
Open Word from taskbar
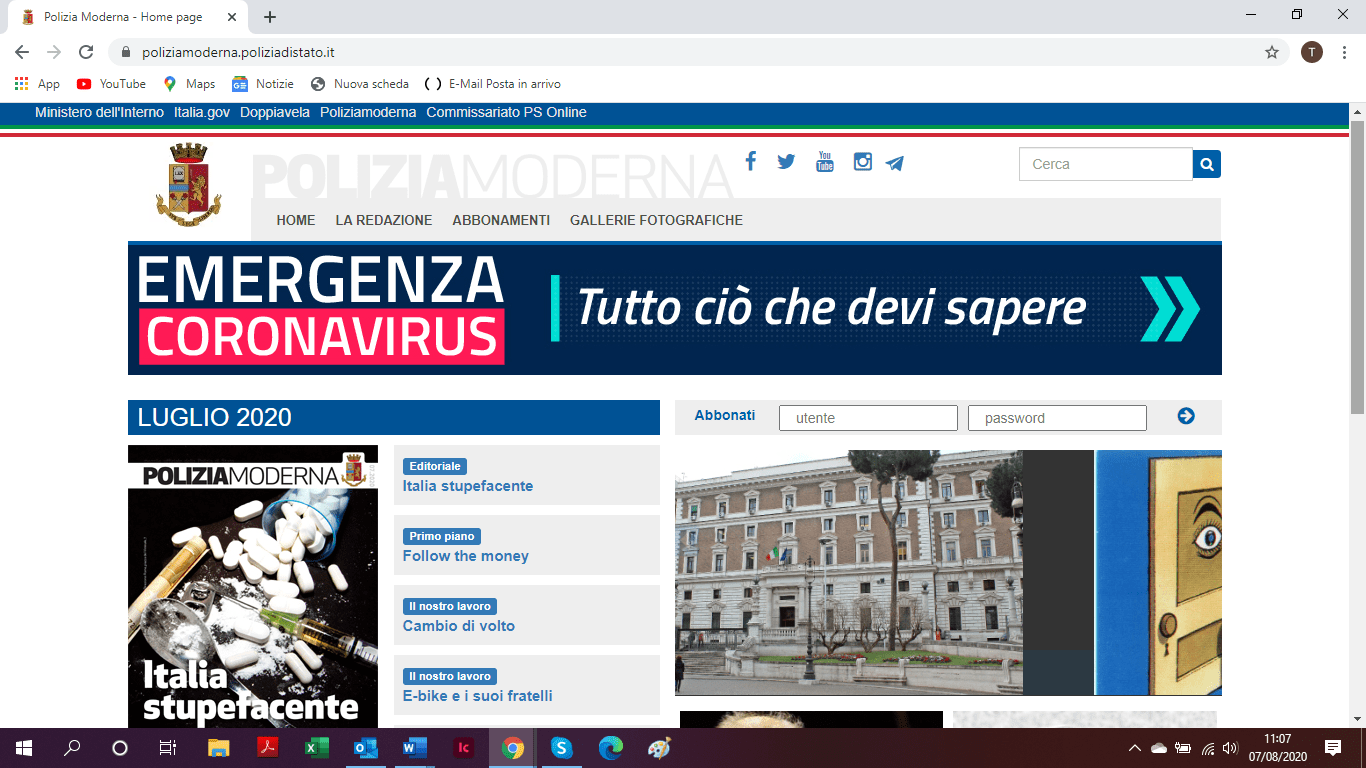tap(415, 747)
